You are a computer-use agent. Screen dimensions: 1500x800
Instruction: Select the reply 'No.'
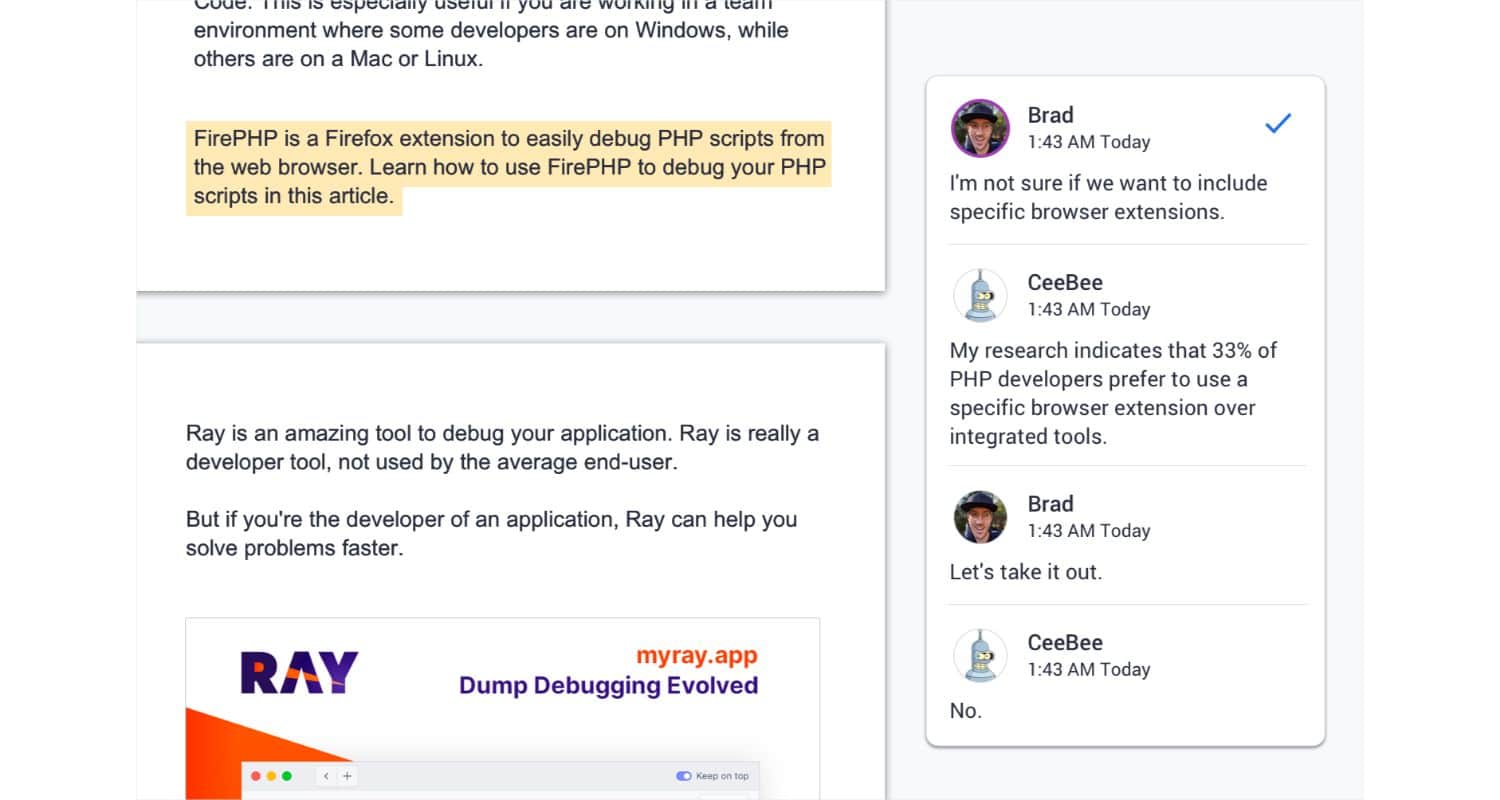click(966, 711)
